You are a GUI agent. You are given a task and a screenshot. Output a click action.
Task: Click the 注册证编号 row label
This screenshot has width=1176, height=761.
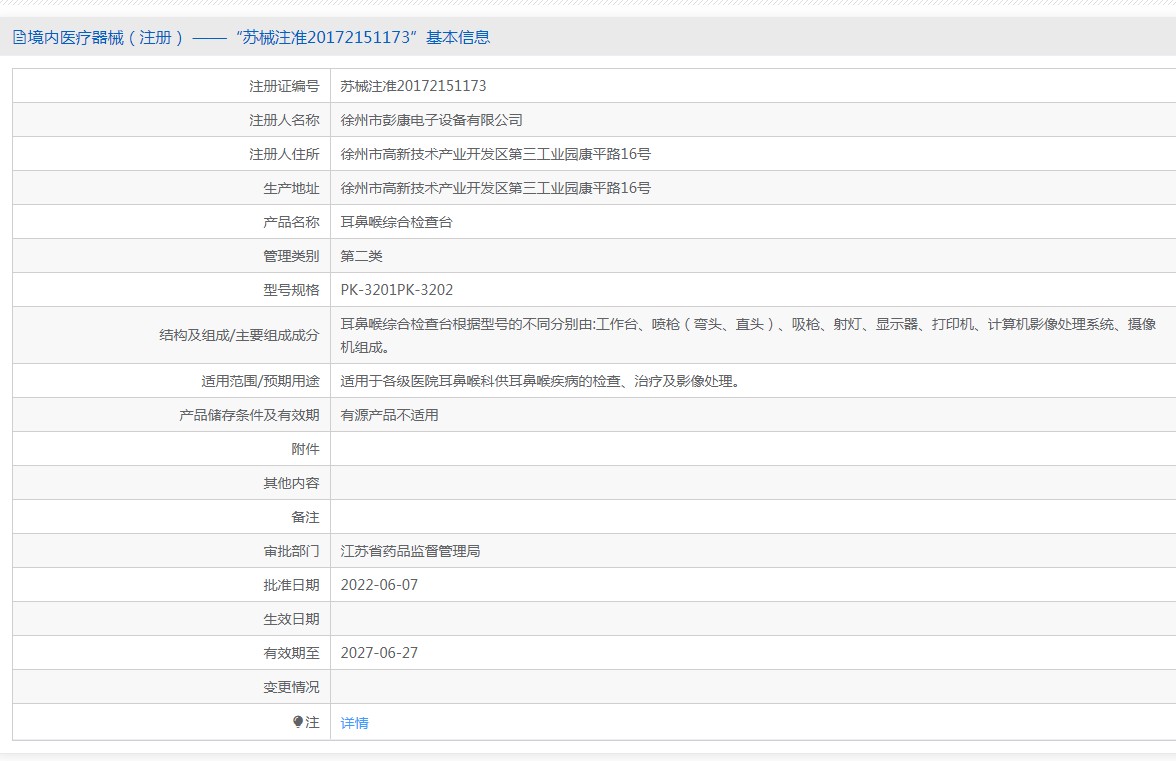[284, 86]
